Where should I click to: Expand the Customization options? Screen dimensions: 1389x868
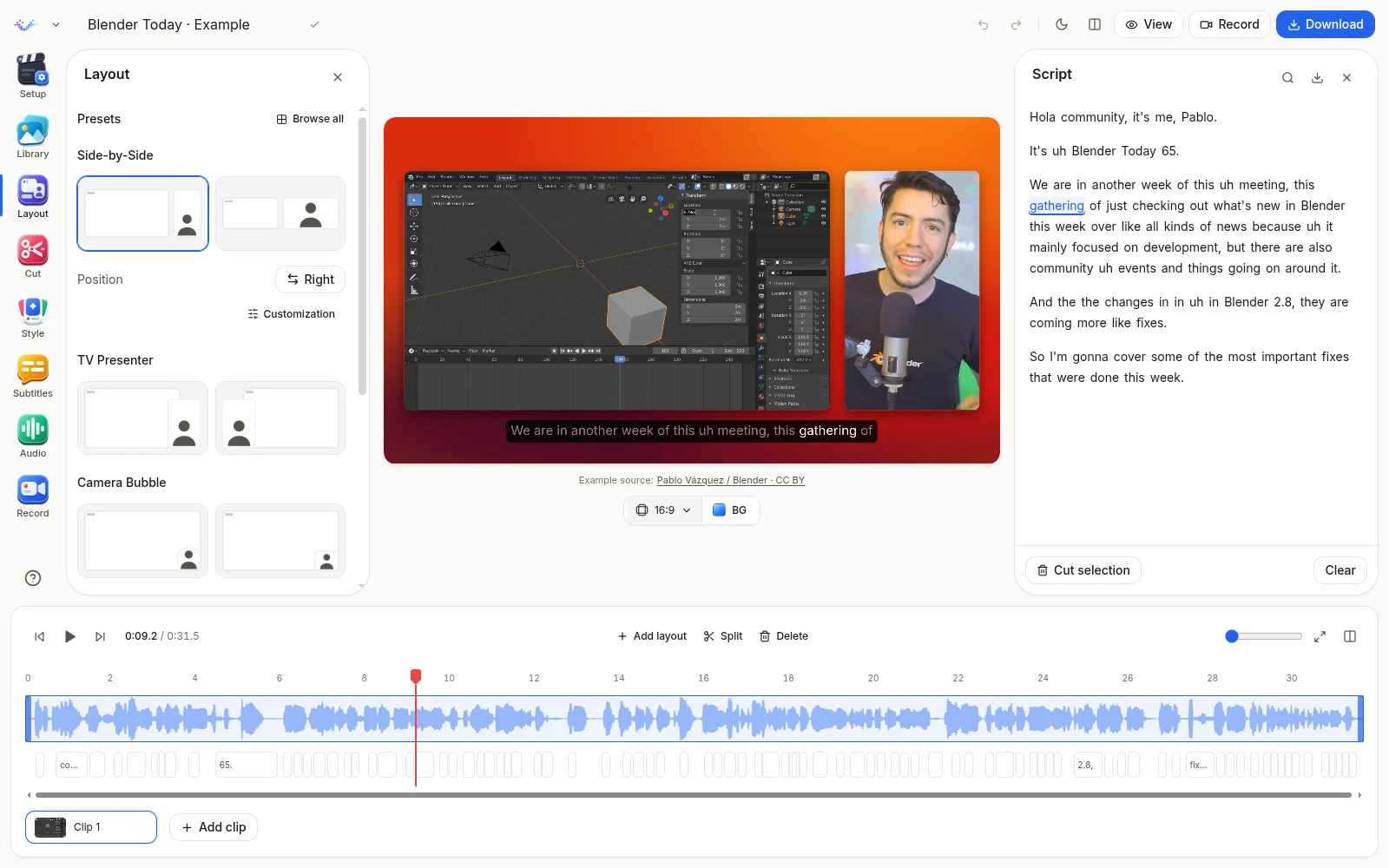click(292, 314)
